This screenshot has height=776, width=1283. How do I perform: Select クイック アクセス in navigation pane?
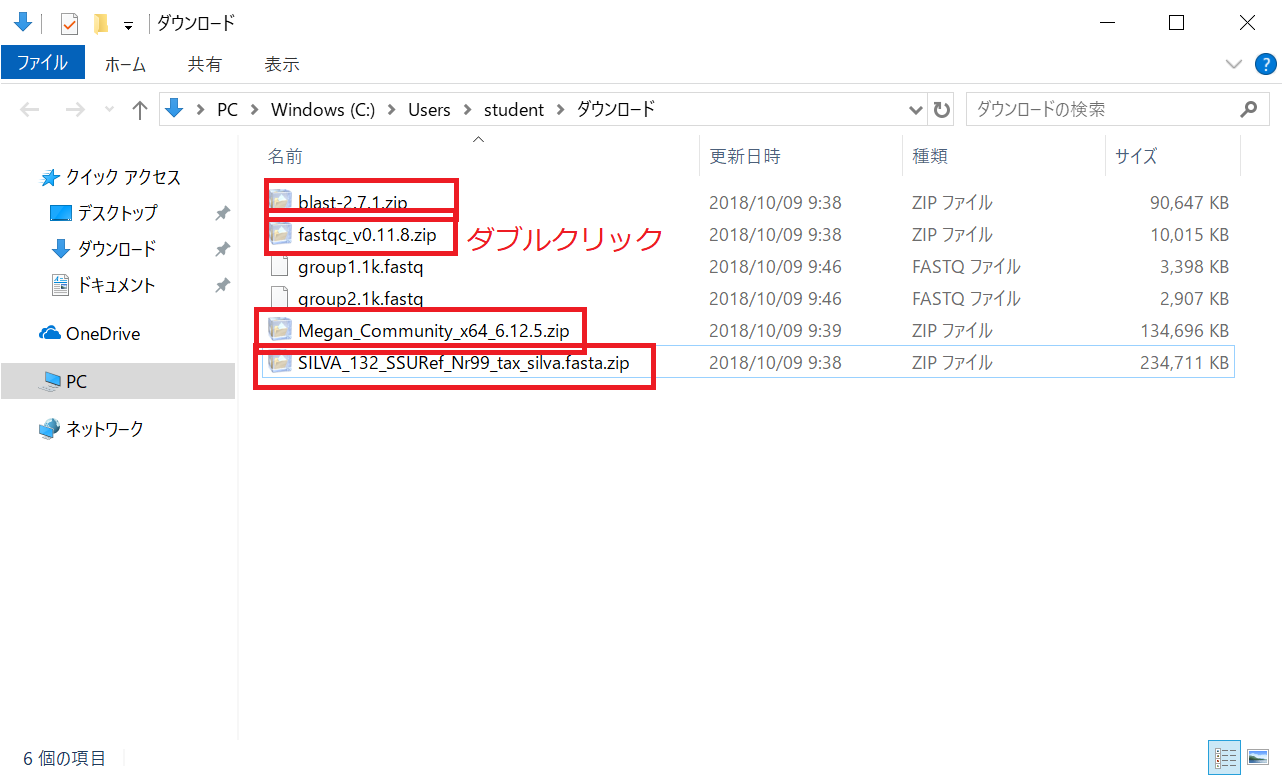tap(123, 178)
